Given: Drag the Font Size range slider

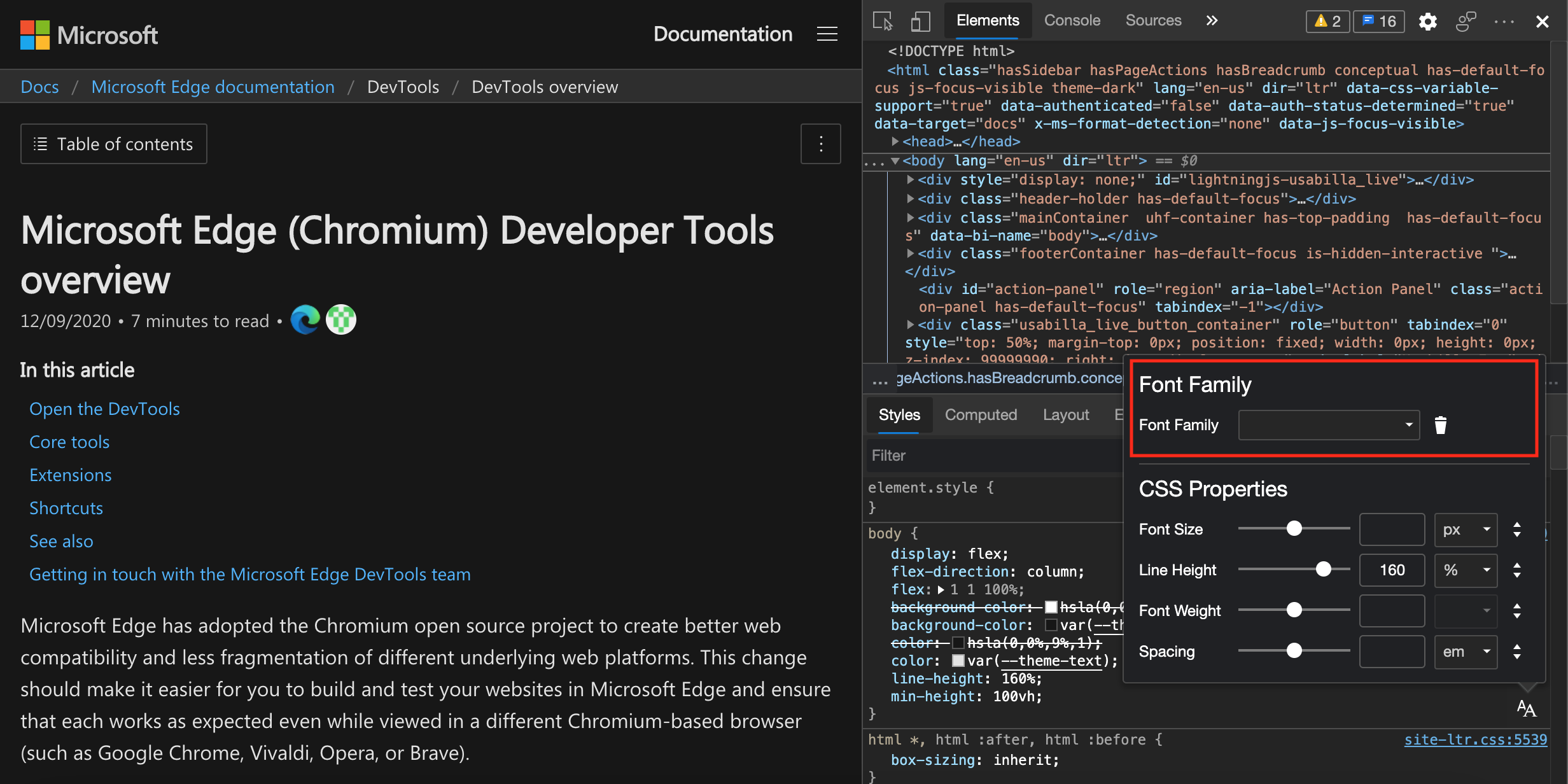Looking at the screenshot, I should pyautogui.click(x=1294, y=530).
